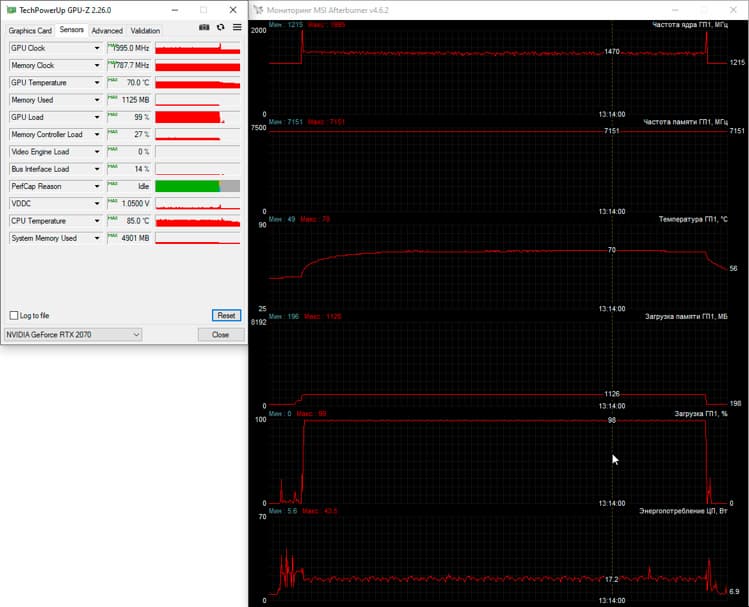
Task: Switch to the Graphics Card tab
Action: pyautogui.click(x=30, y=31)
